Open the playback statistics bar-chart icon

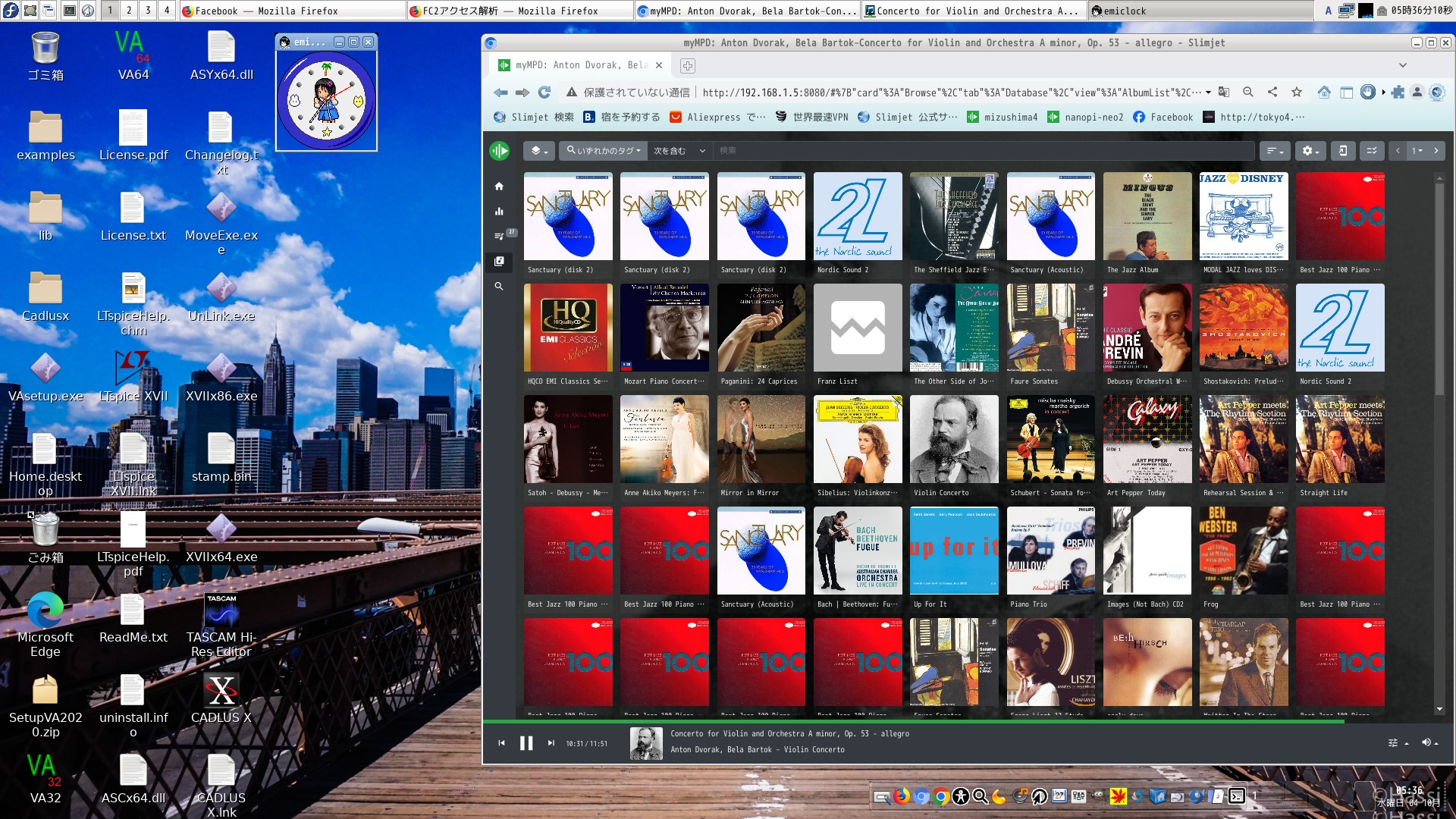point(499,212)
